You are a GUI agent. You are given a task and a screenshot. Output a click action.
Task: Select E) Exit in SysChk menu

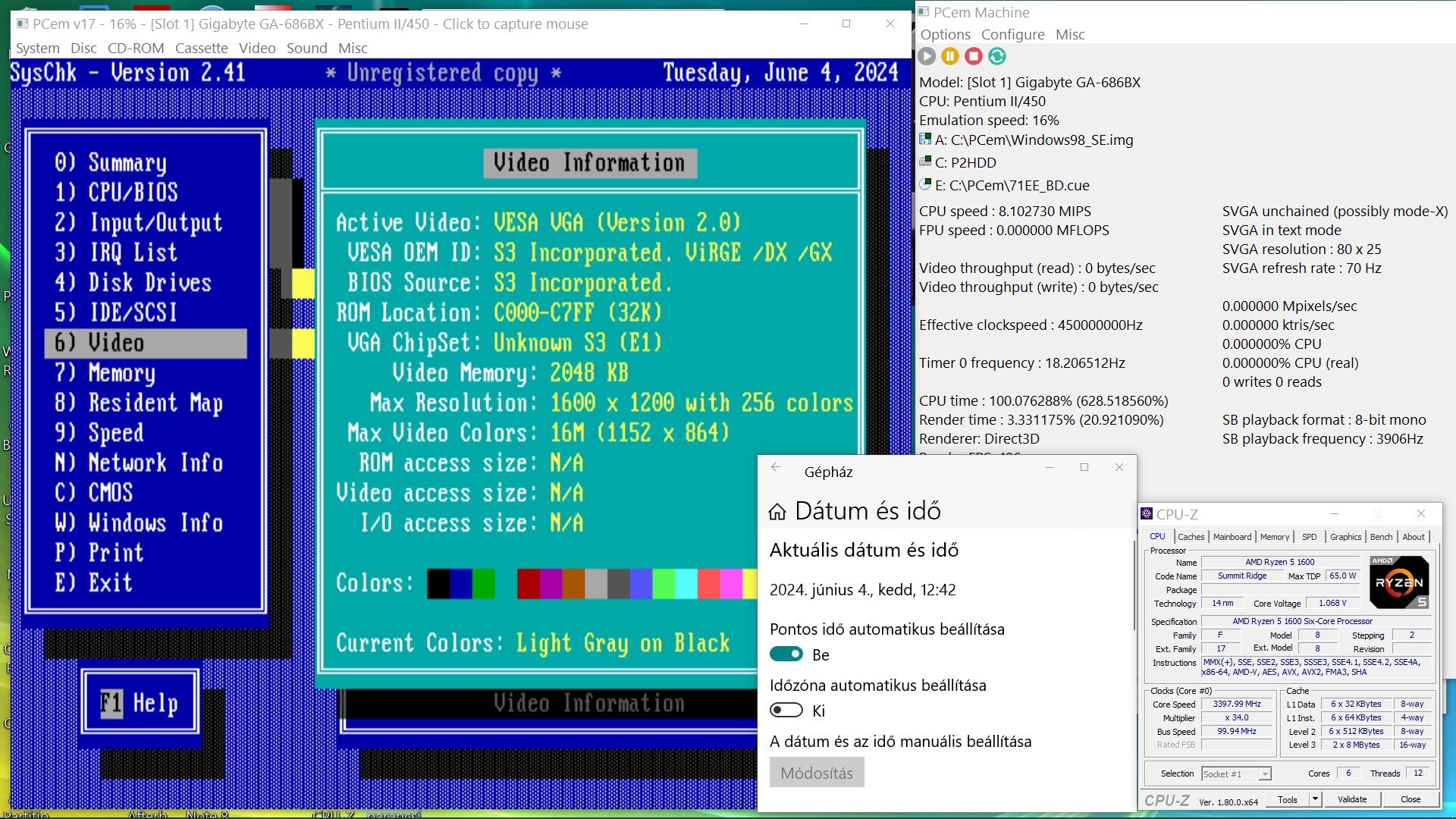coord(93,582)
